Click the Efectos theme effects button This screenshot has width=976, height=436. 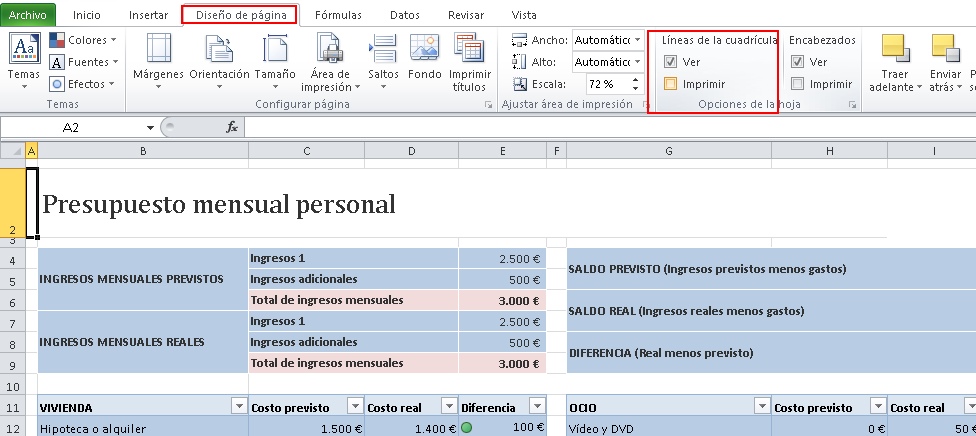tap(84, 84)
